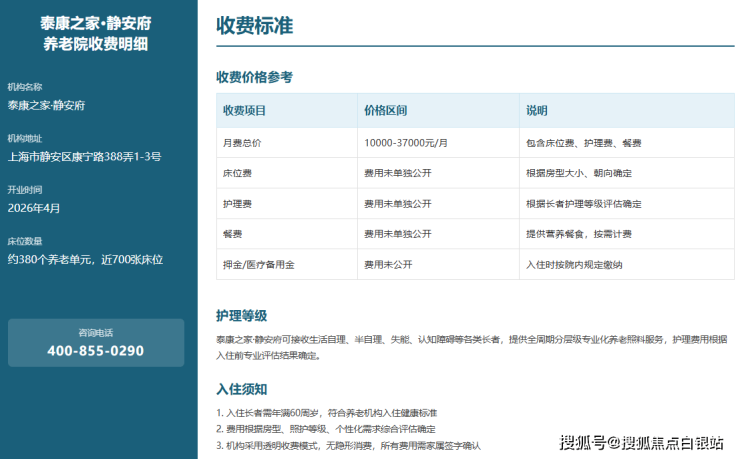740x459 pixels.
Task: Click the 400-855-0290 consultation phone number
Action: tap(95, 351)
